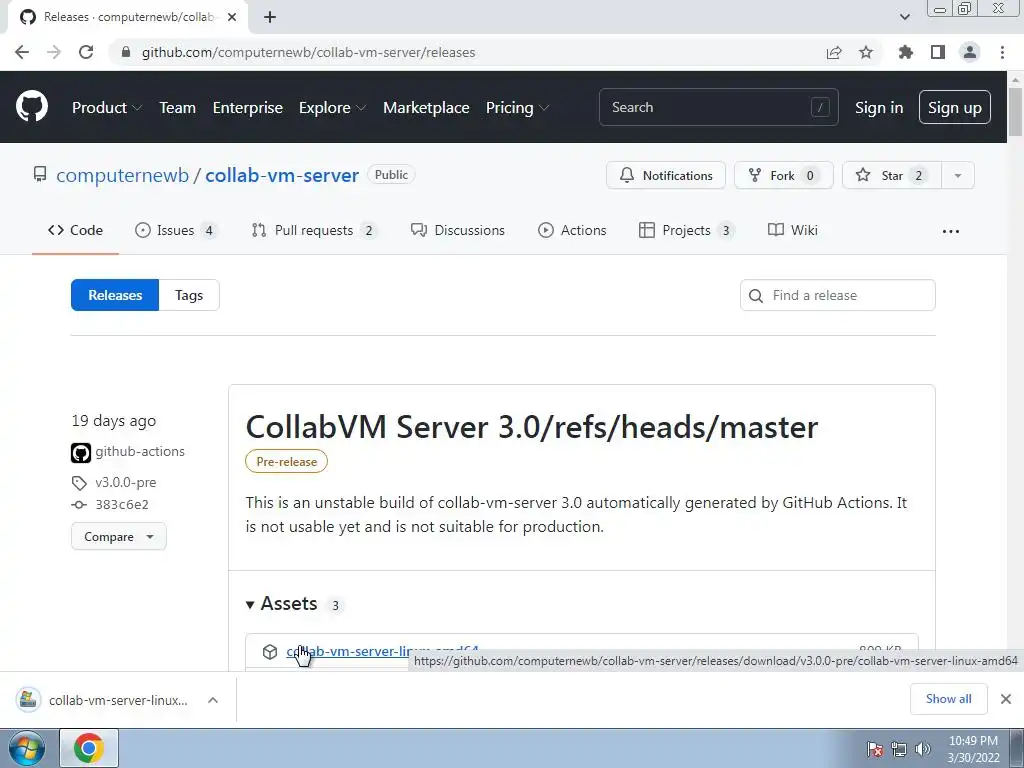Screen dimensions: 1024x768
Task: Close the Releases browser tab
Action: click(x=231, y=17)
